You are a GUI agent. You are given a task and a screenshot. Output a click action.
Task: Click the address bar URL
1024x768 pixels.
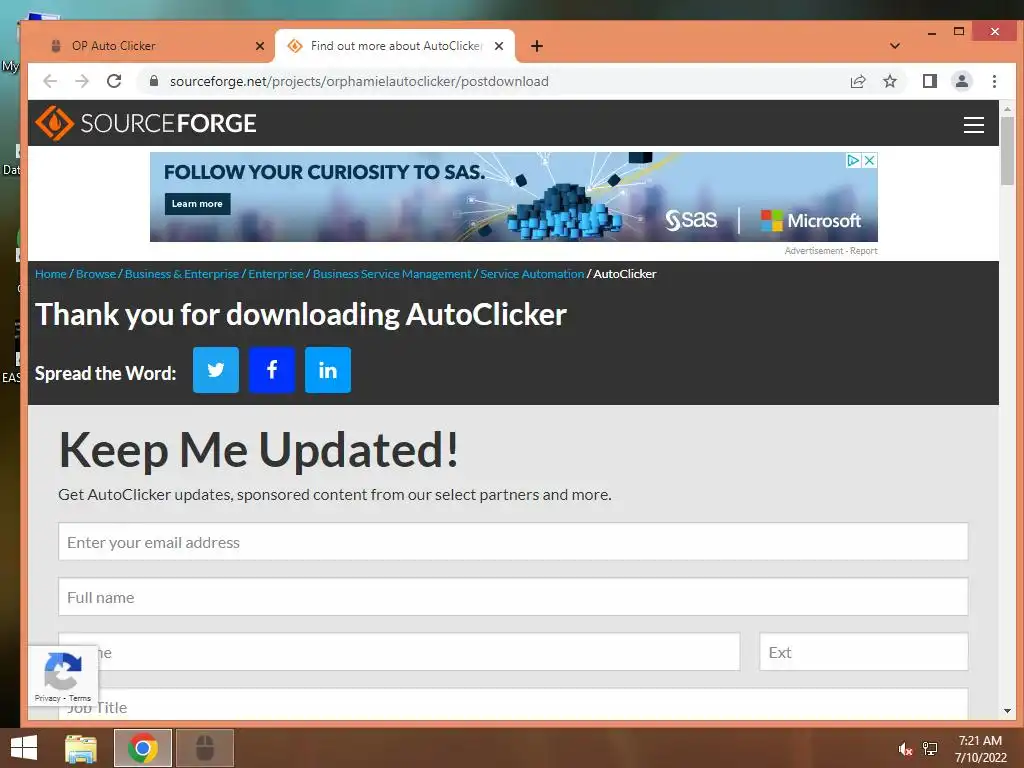[359, 81]
